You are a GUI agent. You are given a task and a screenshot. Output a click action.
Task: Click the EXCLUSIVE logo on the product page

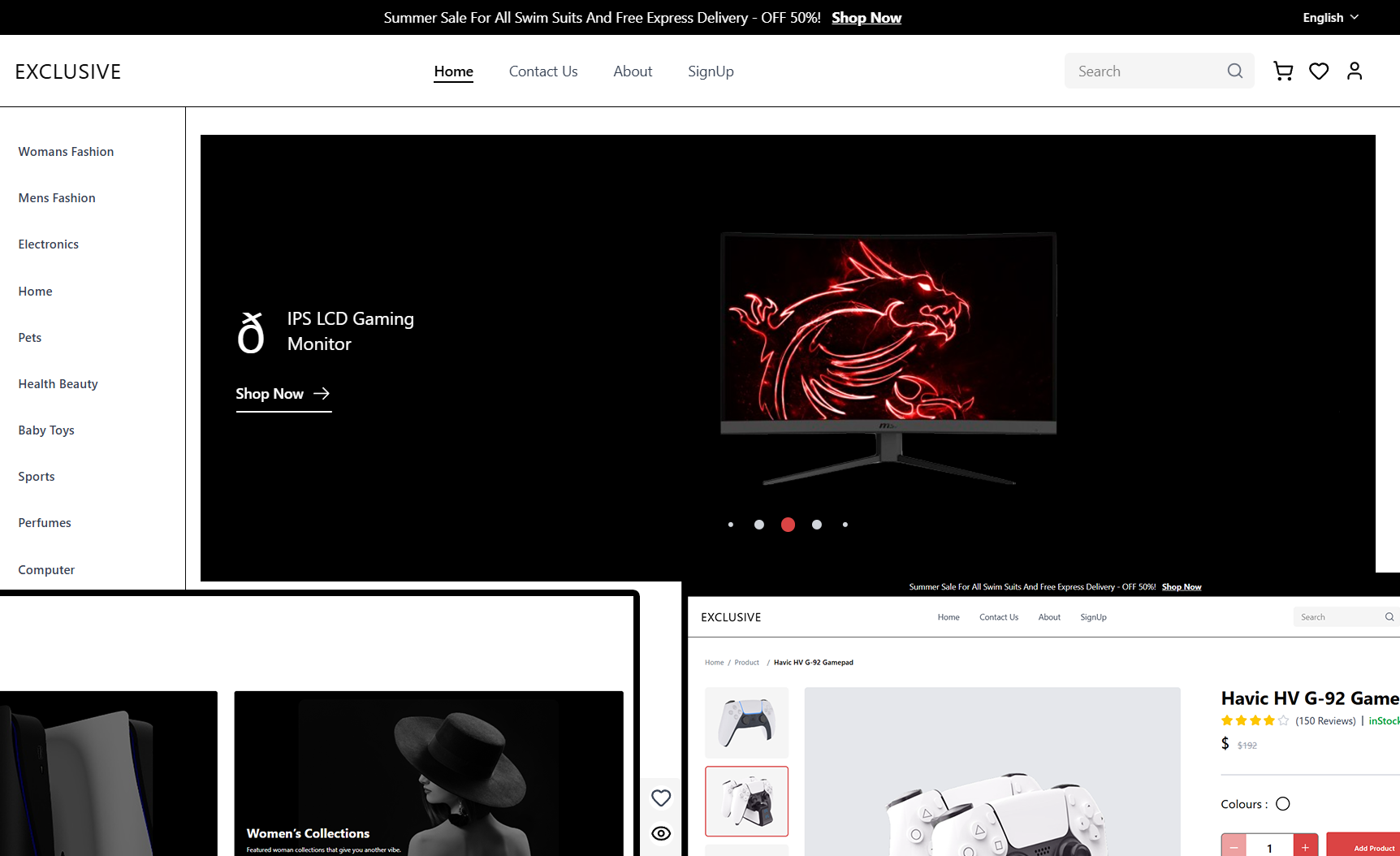click(x=731, y=617)
